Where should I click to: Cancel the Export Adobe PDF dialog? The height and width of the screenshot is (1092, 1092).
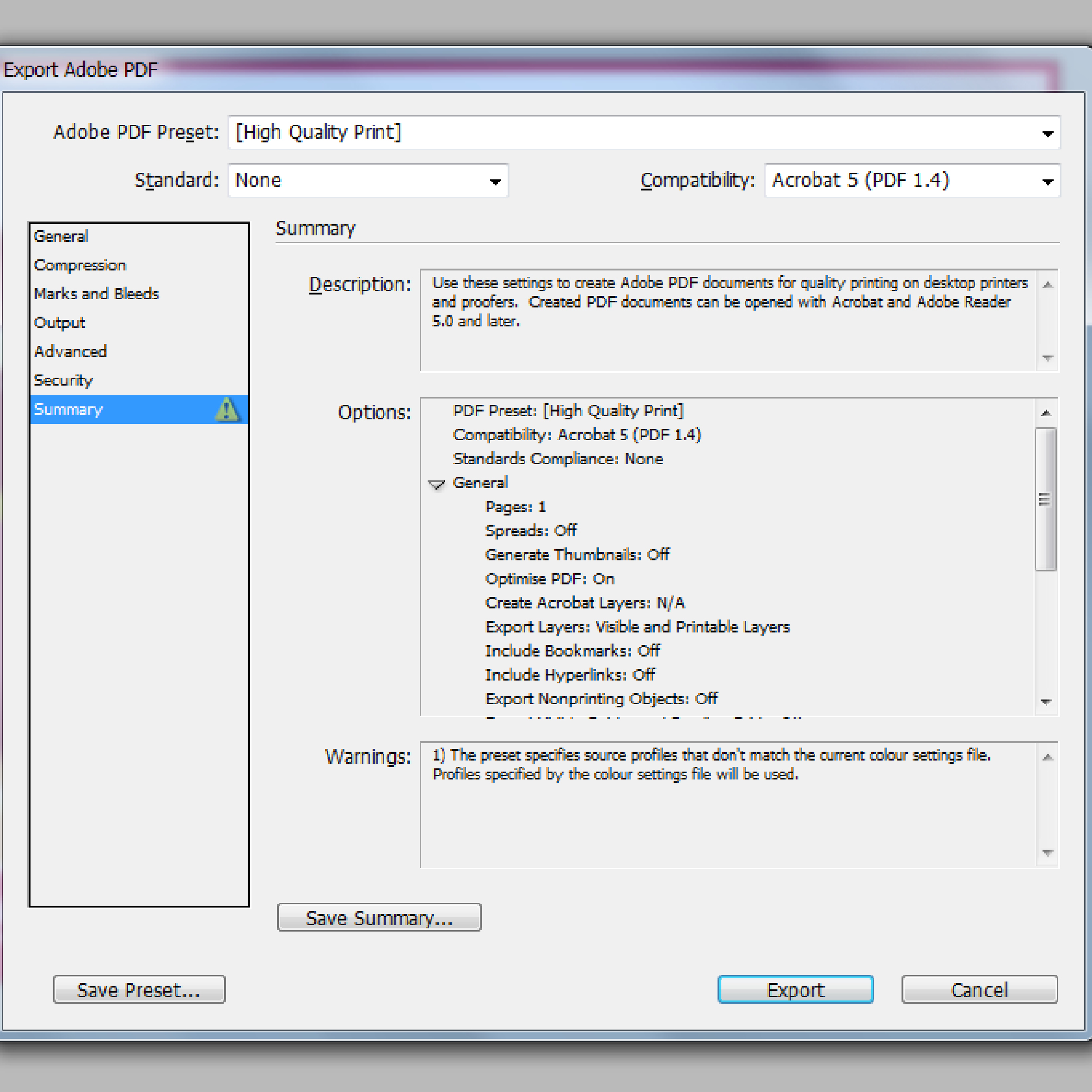(x=980, y=990)
